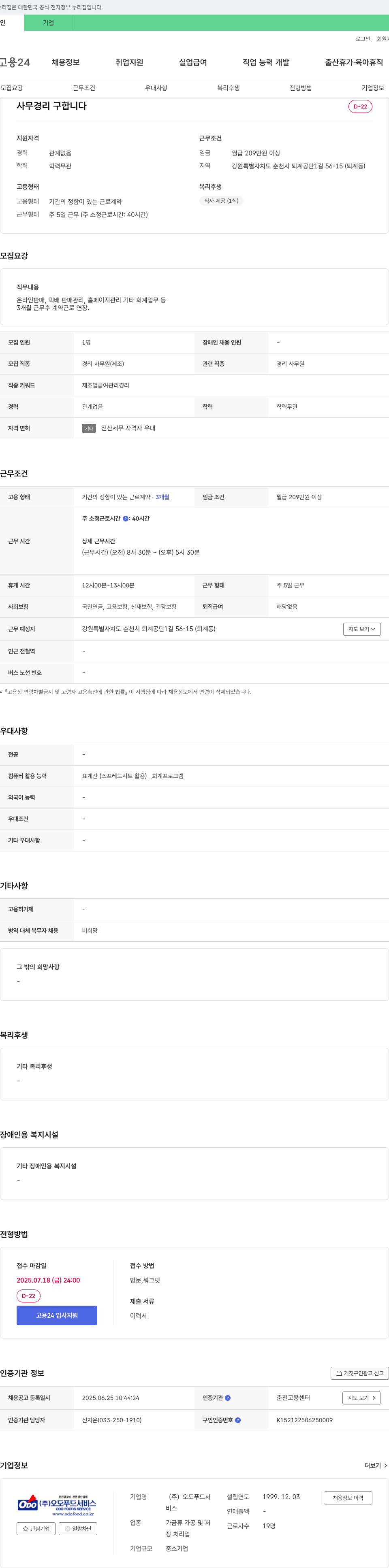The width and height of the screenshot is (389, 1568).
Task: Click the 경리 사무원(제조) job type text
Action: 103,364
